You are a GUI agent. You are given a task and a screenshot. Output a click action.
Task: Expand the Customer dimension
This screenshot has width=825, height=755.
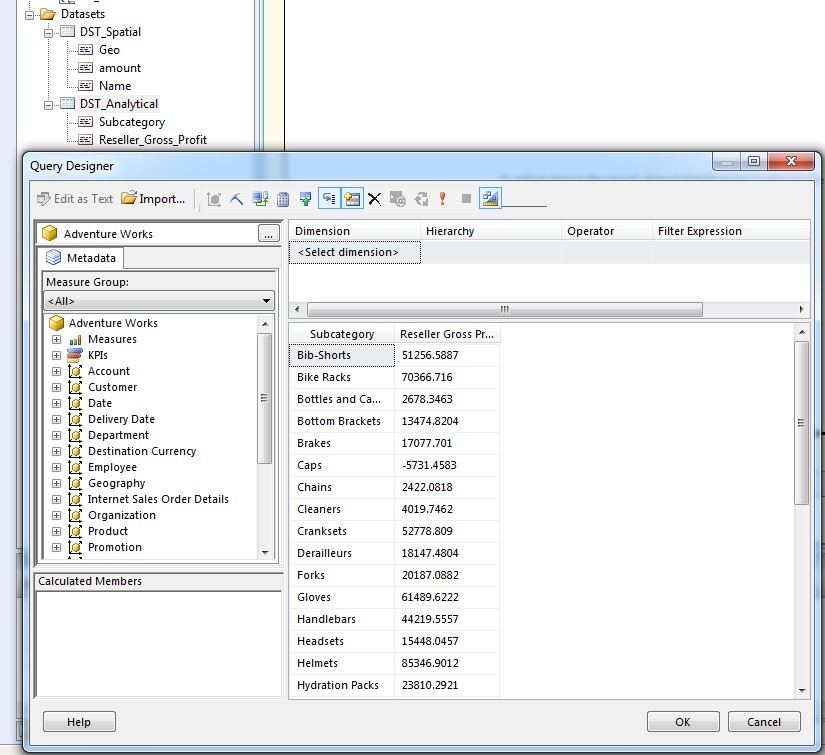56,387
